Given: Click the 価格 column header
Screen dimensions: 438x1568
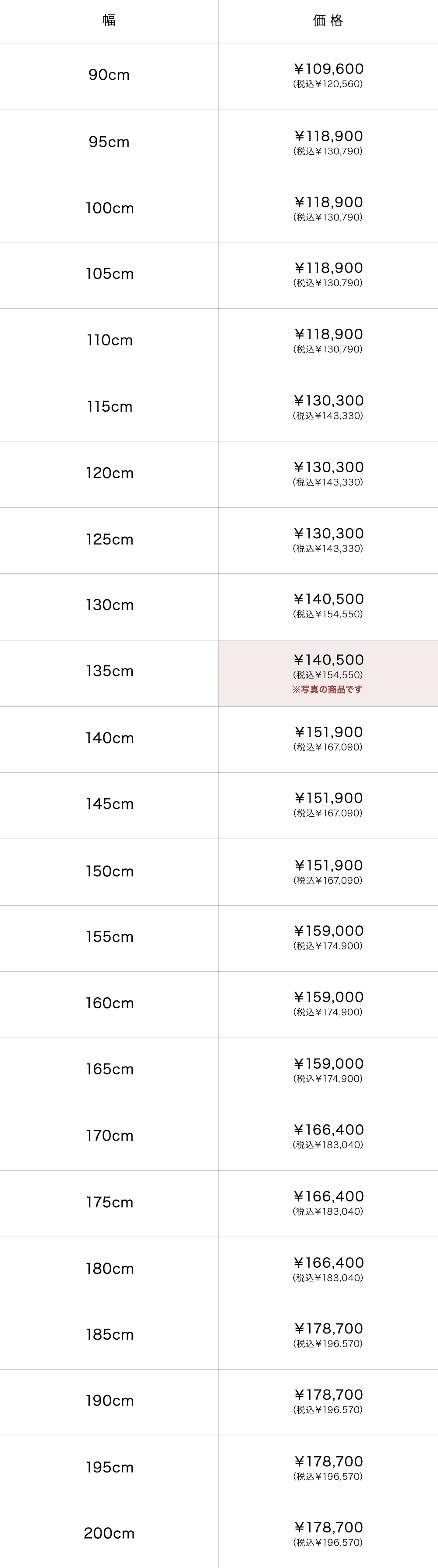Looking at the screenshot, I should (328, 21).
